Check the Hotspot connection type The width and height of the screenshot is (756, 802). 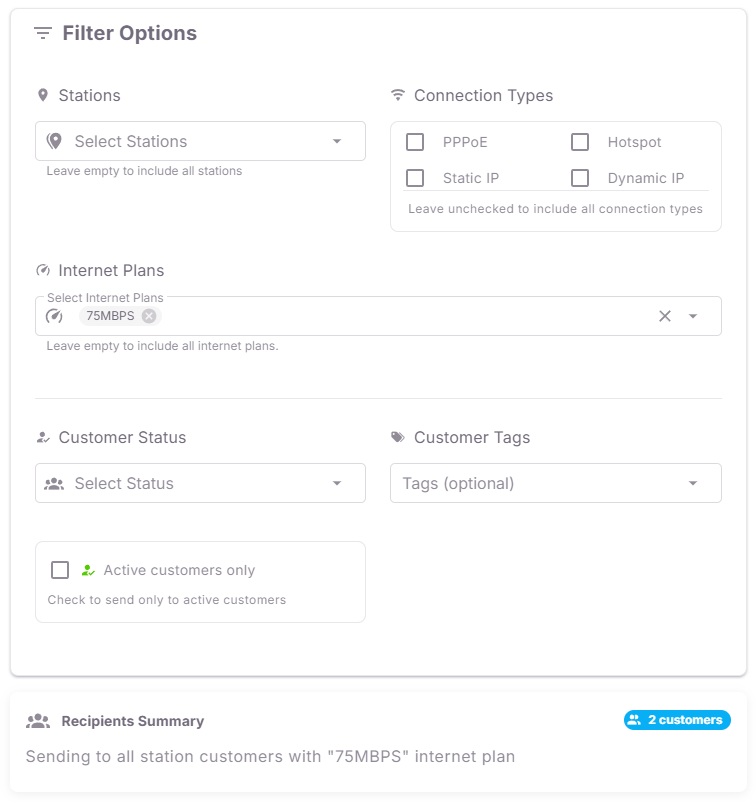tap(580, 142)
